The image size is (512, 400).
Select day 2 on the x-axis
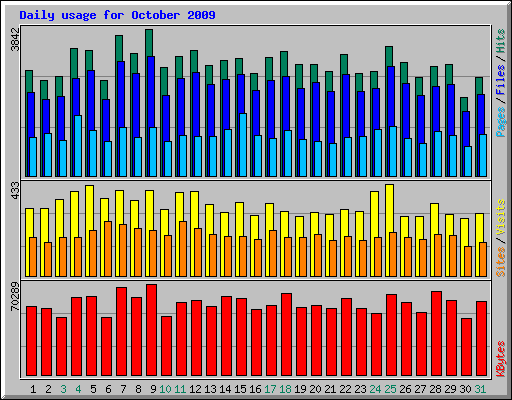pos(48,389)
